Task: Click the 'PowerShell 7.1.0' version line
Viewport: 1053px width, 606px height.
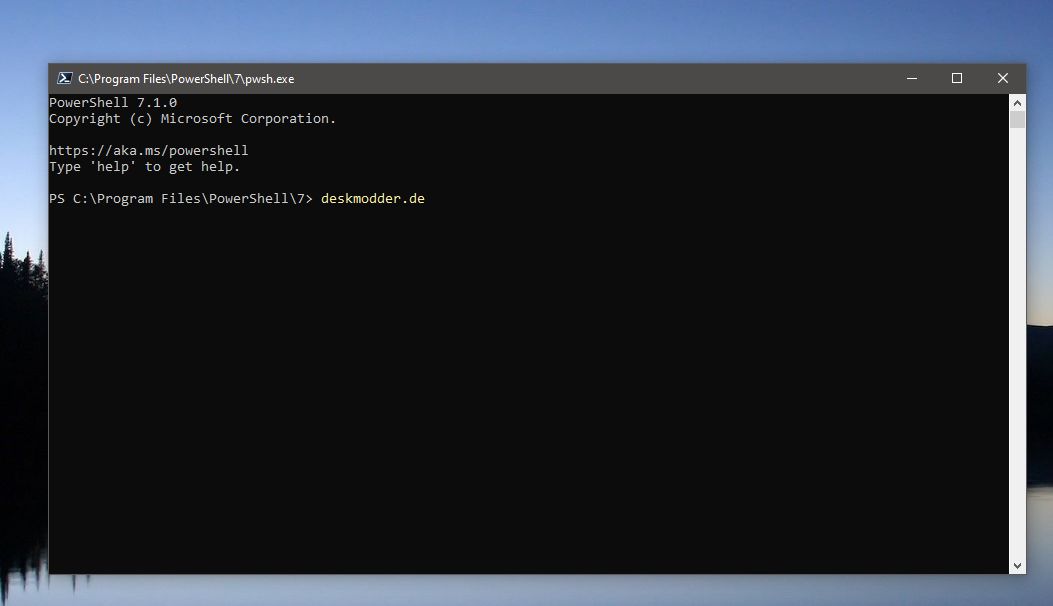Action: 113,102
